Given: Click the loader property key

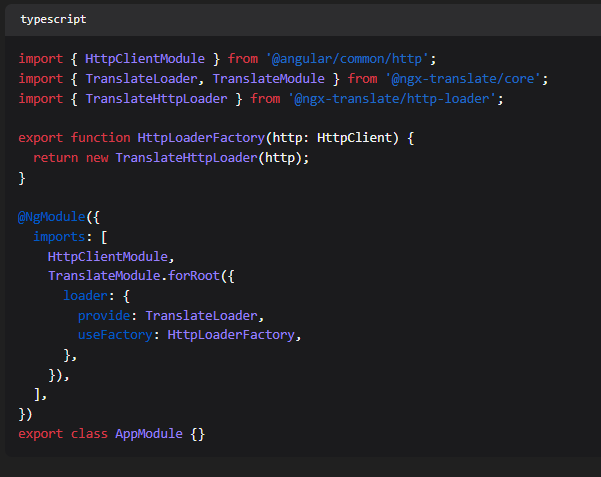Looking at the screenshot, I should (84, 295).
